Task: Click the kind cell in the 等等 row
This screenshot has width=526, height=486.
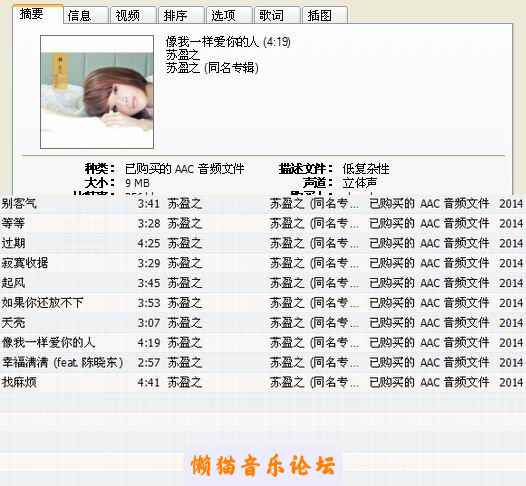Action: pos(429,223)
